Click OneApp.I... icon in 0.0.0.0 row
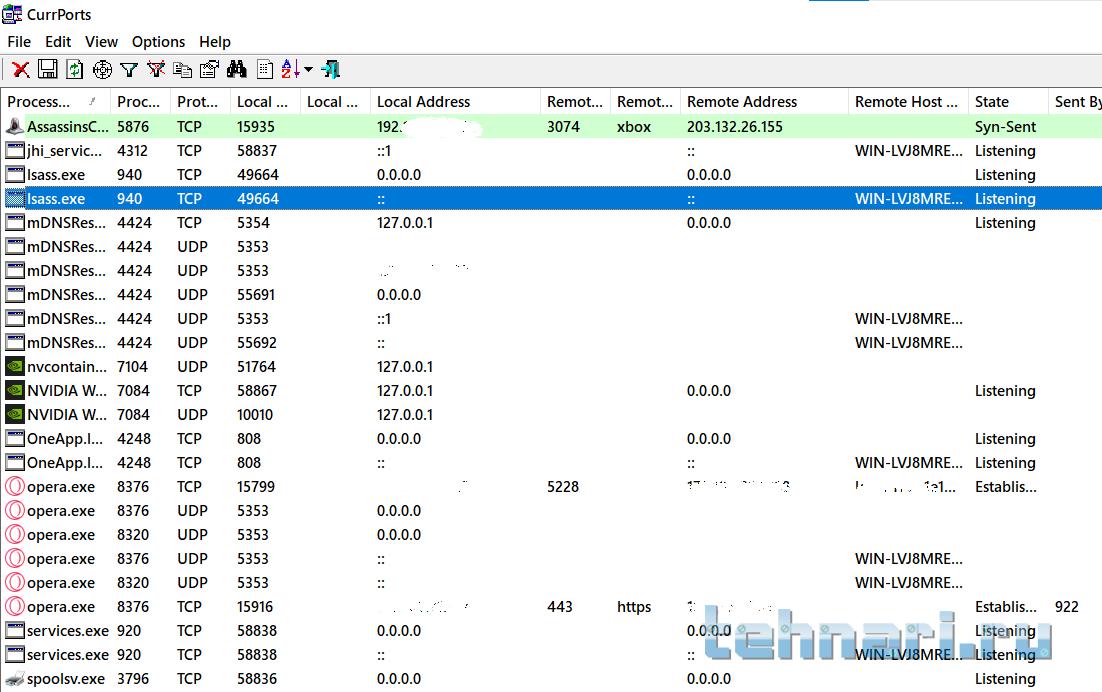Screen dimensions: 1102x692 click(x=15, y=438)
